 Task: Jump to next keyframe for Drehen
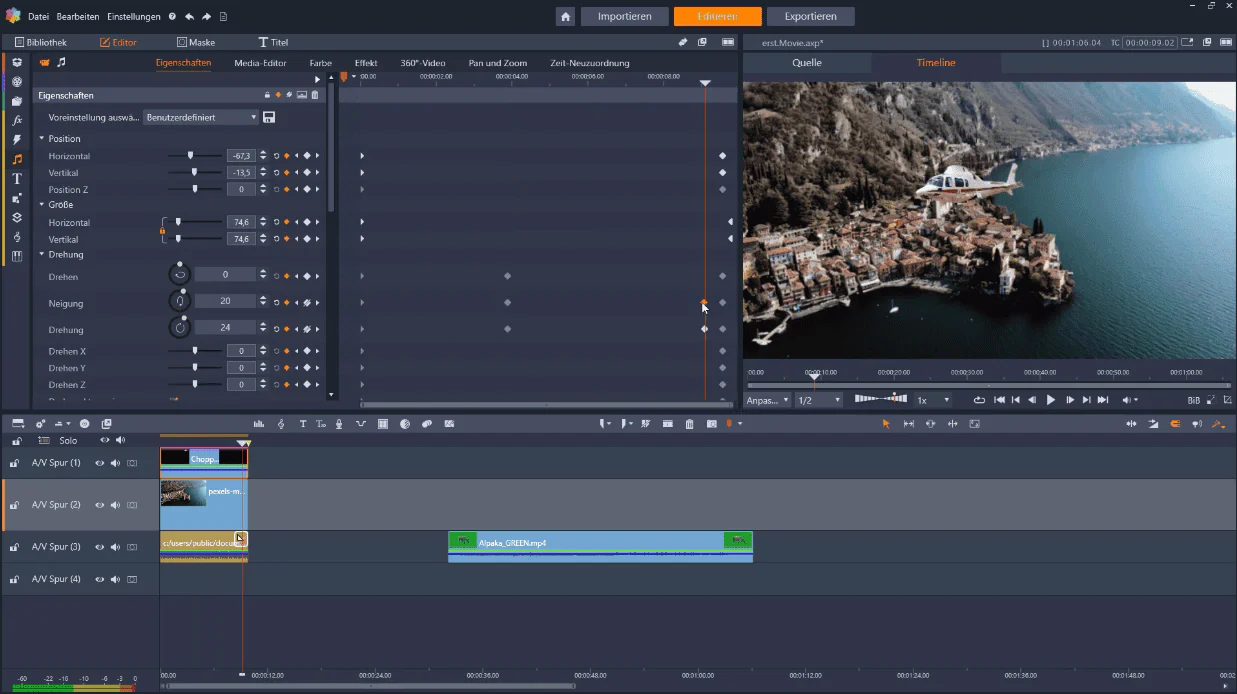tap(318, 275)
